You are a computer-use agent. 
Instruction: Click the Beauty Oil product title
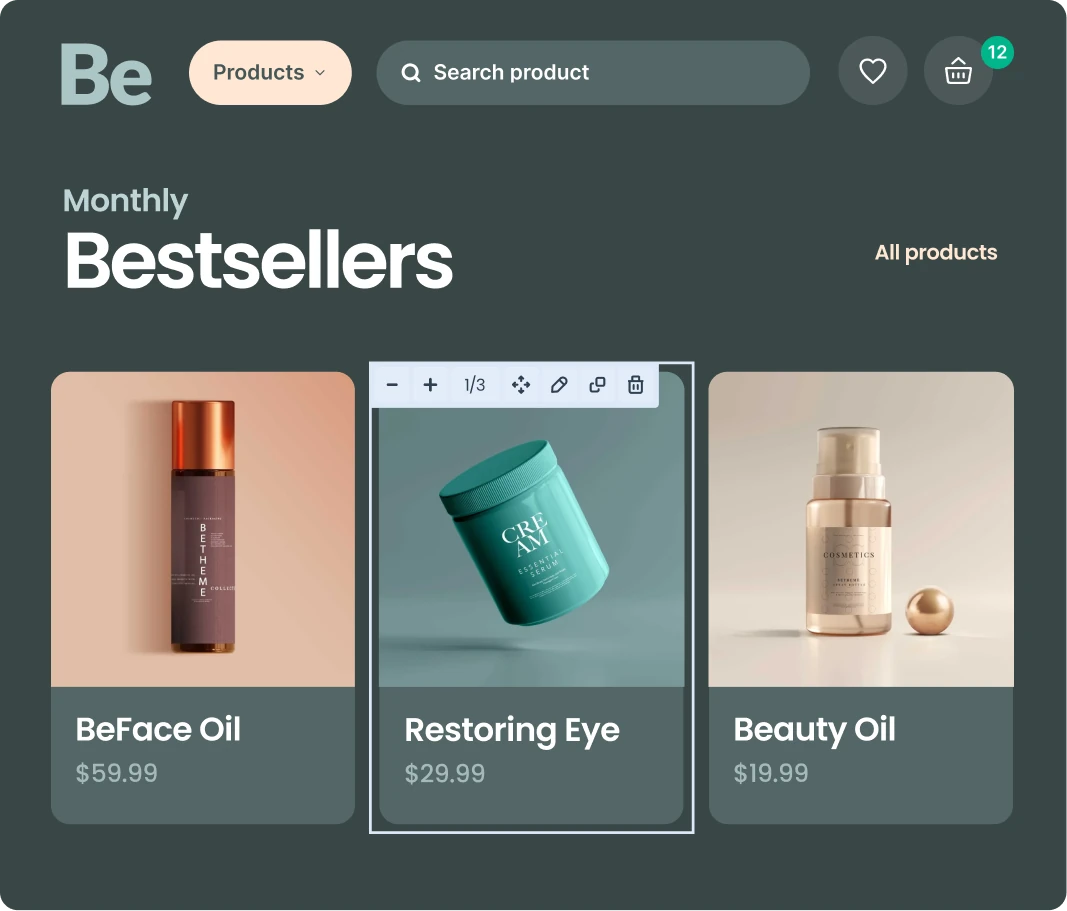[814, 730]
